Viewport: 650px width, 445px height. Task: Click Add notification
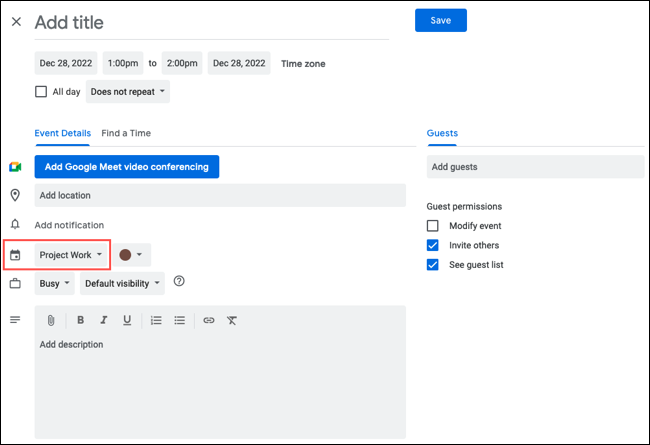(x=69, y=225)
